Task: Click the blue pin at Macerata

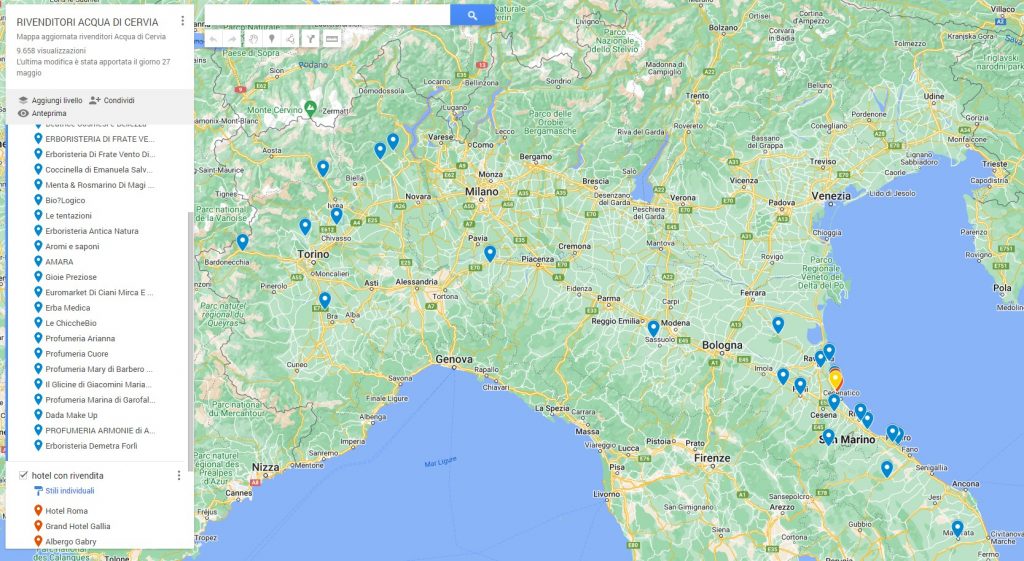Action: (x=957, y=528)
